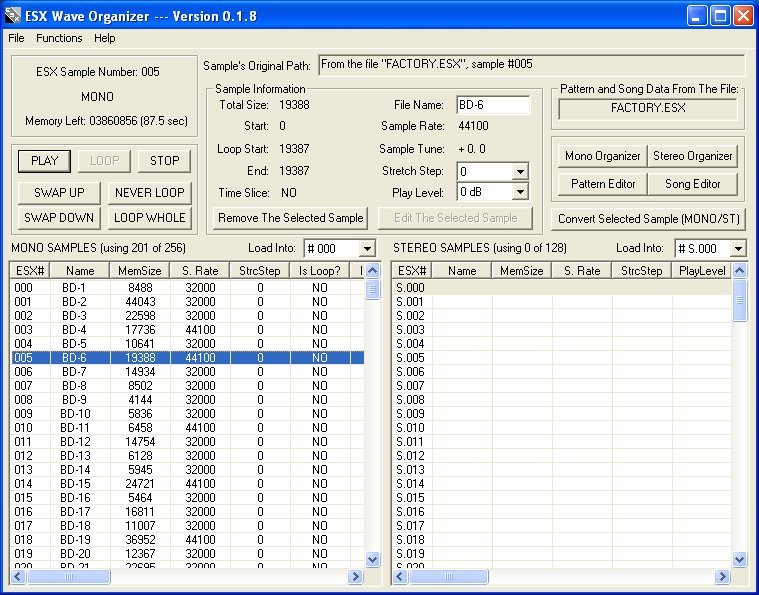Click the FACTORY.ESX file button
759x595 pixels.
[648, 108]
